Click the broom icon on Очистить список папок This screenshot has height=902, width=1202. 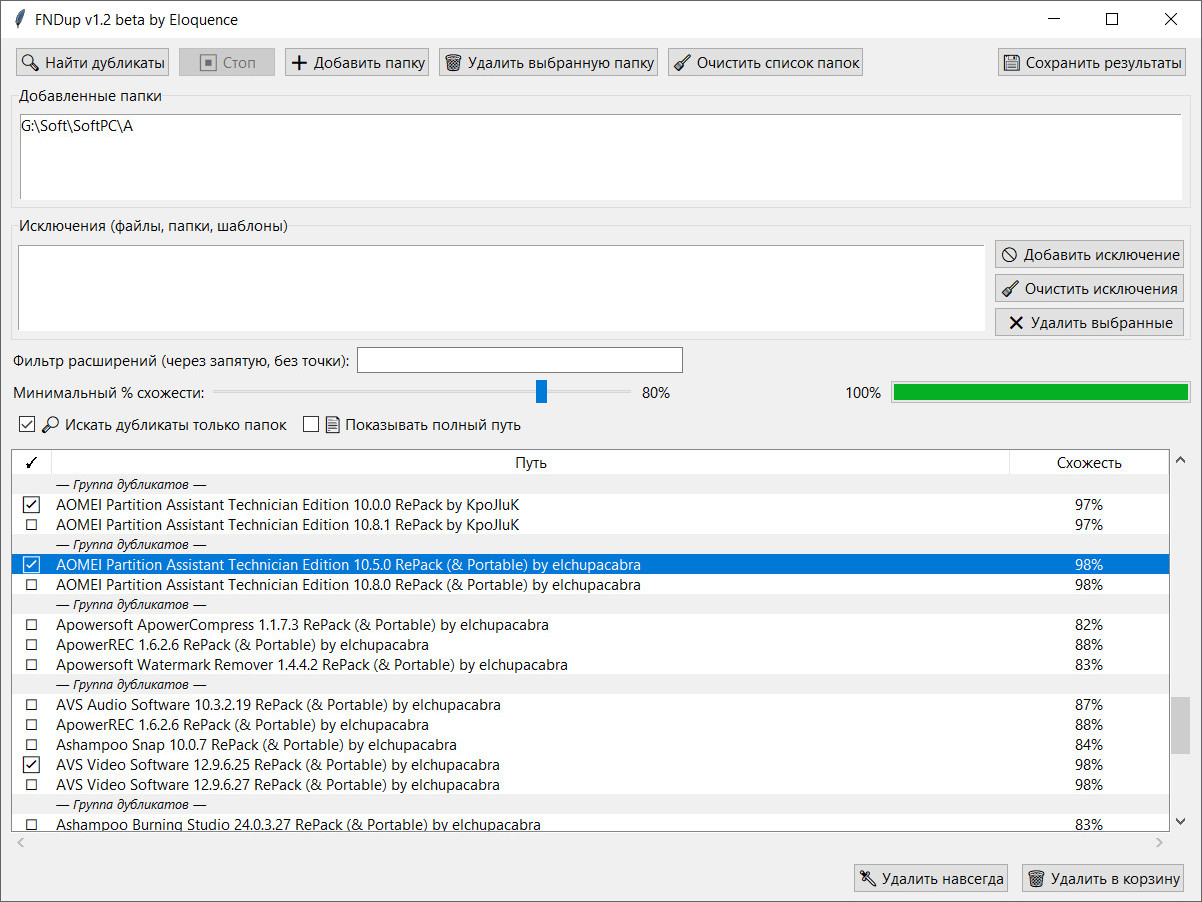coord(682,63)
